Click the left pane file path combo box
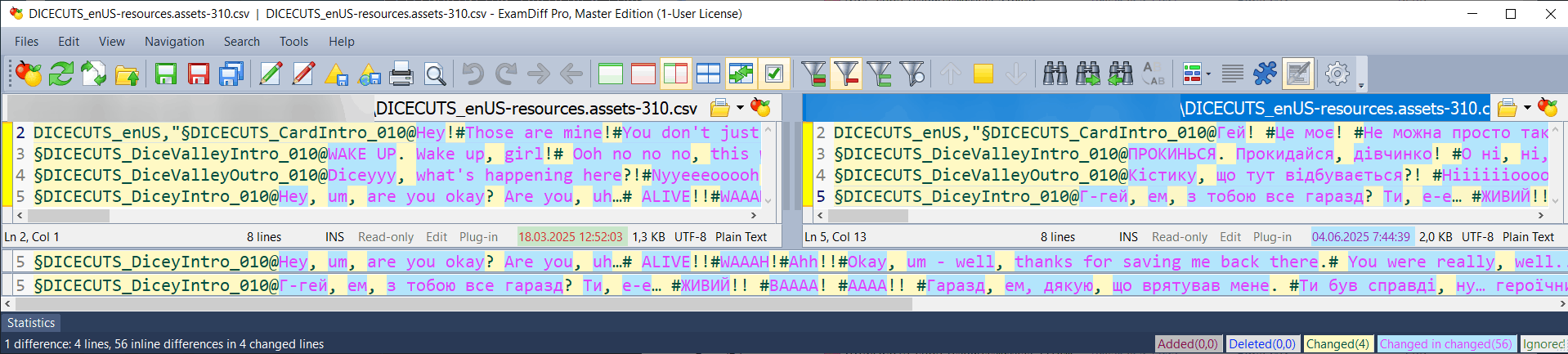This screenshot has height=354, width=1568. [x=355, y=108]
